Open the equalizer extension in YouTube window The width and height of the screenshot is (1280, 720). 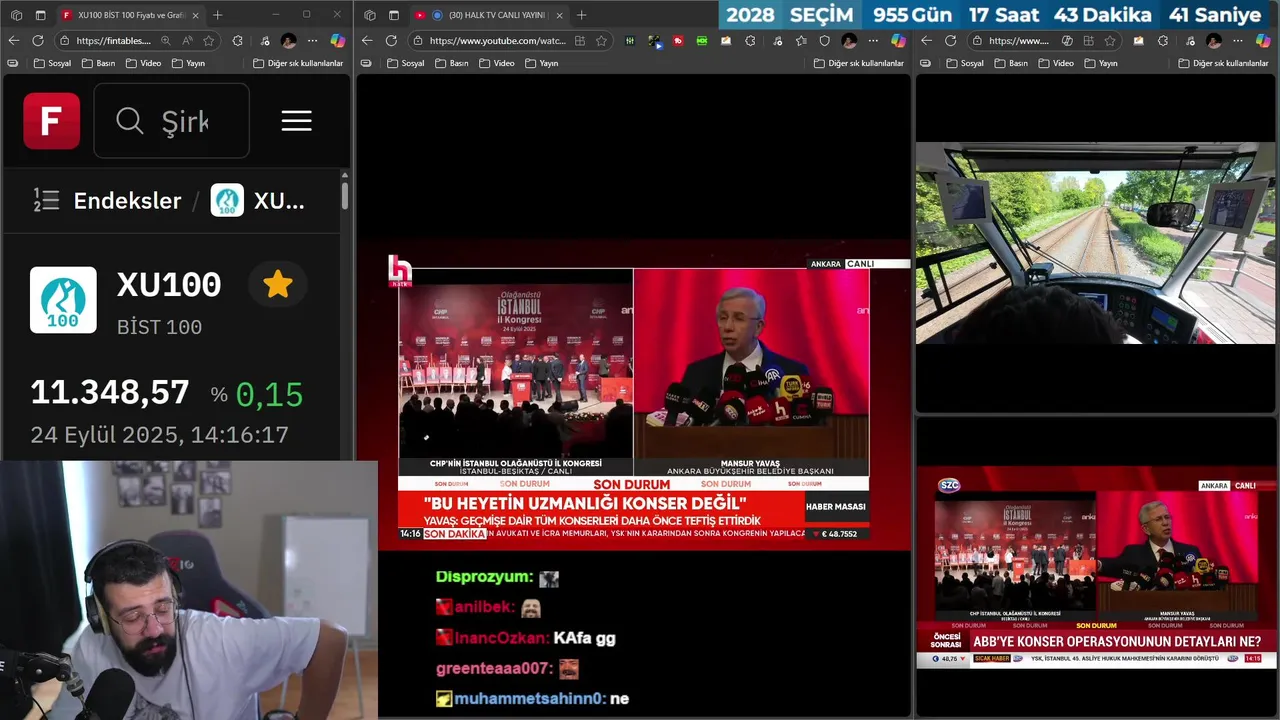(630, 40)
